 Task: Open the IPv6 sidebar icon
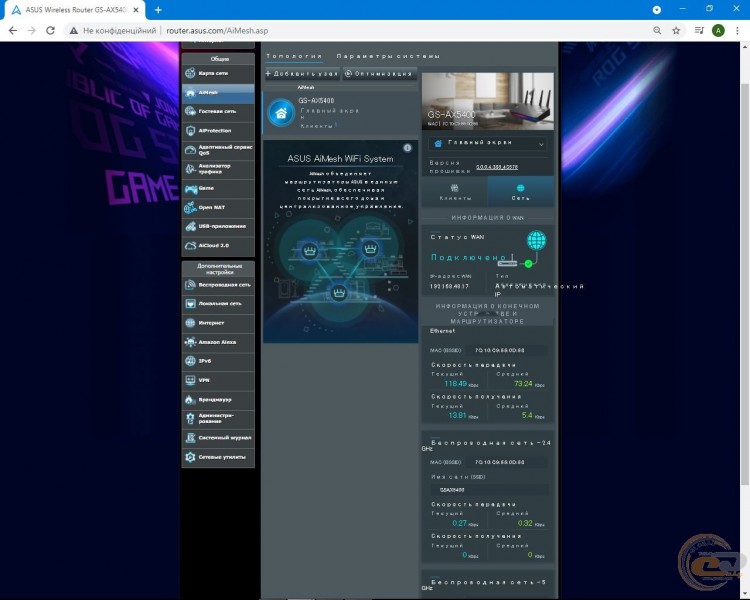tap(190, 361)
